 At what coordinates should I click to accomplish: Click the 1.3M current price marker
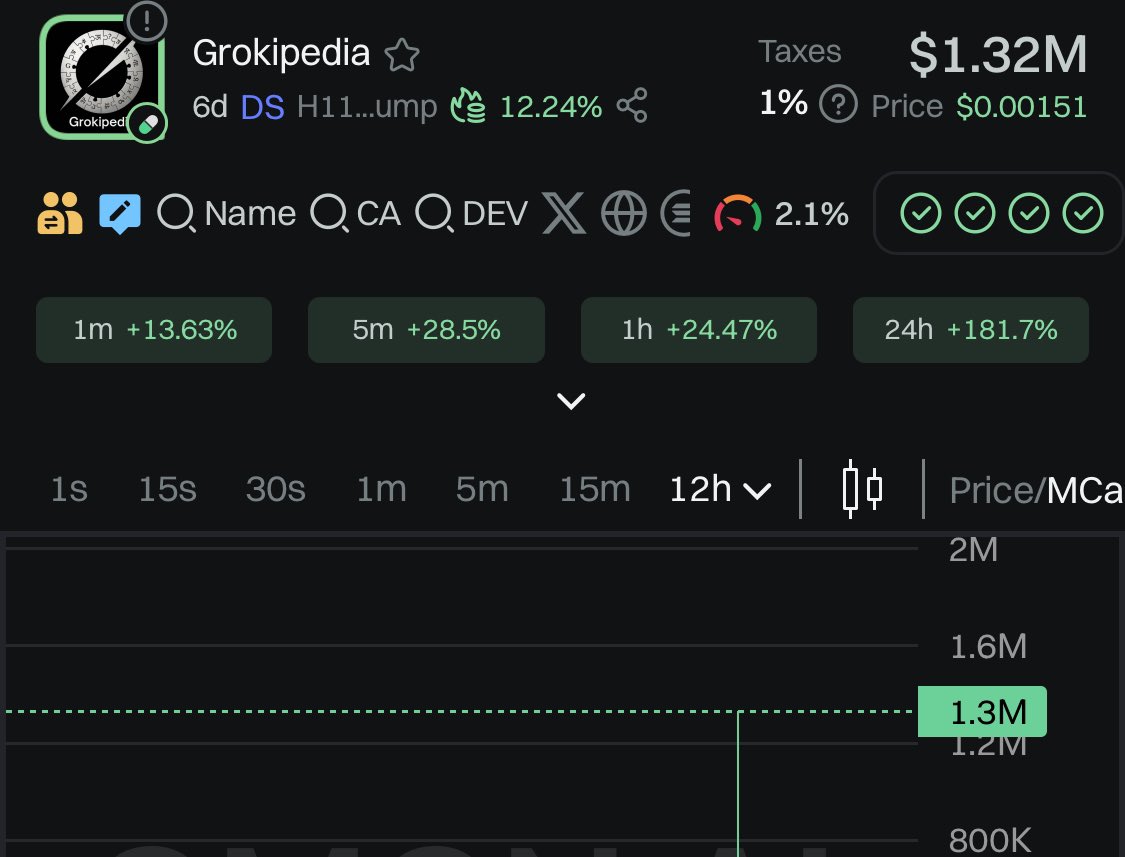(982, 712)
